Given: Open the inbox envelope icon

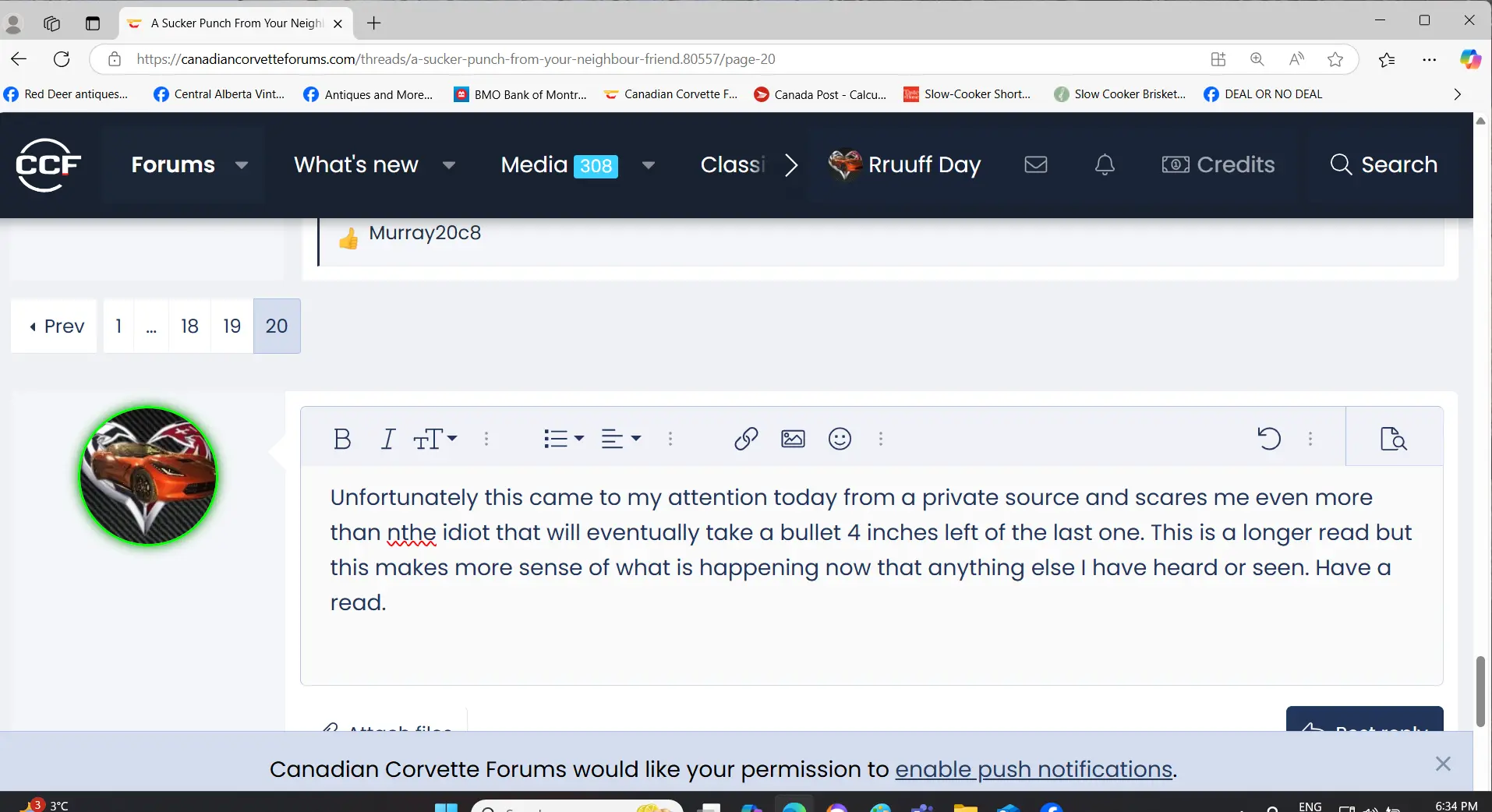Looking at the screenshot, I should [x=1035, y=165].
